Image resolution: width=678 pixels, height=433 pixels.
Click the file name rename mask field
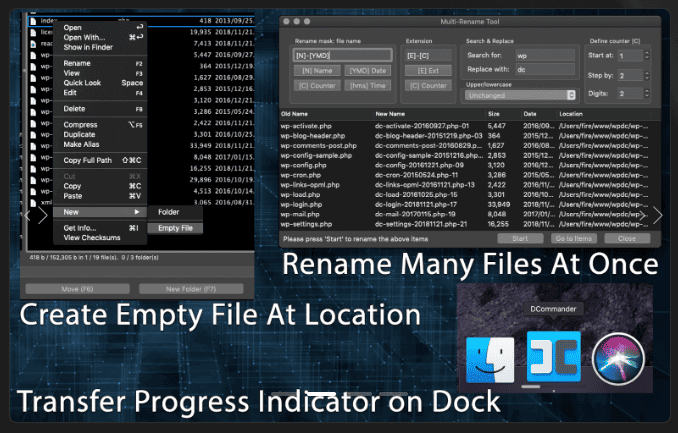click(343, 55)
